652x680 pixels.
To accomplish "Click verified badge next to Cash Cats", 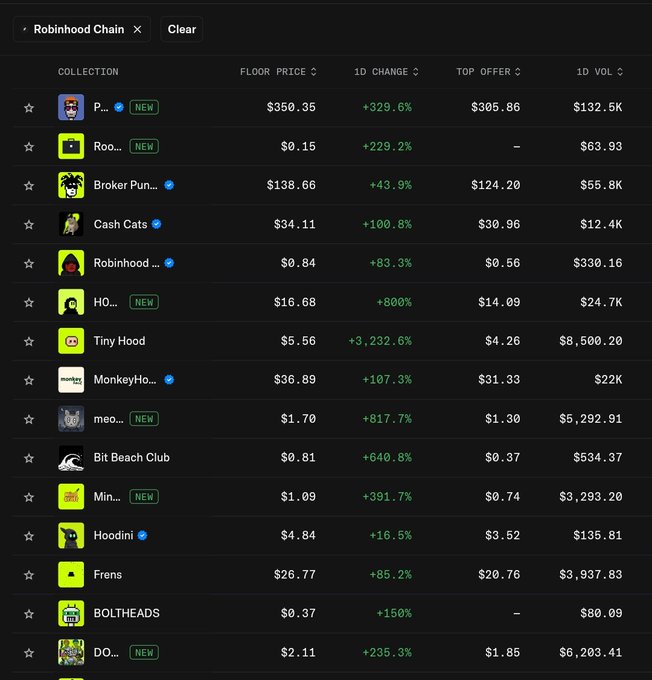I will coord(157,224).
